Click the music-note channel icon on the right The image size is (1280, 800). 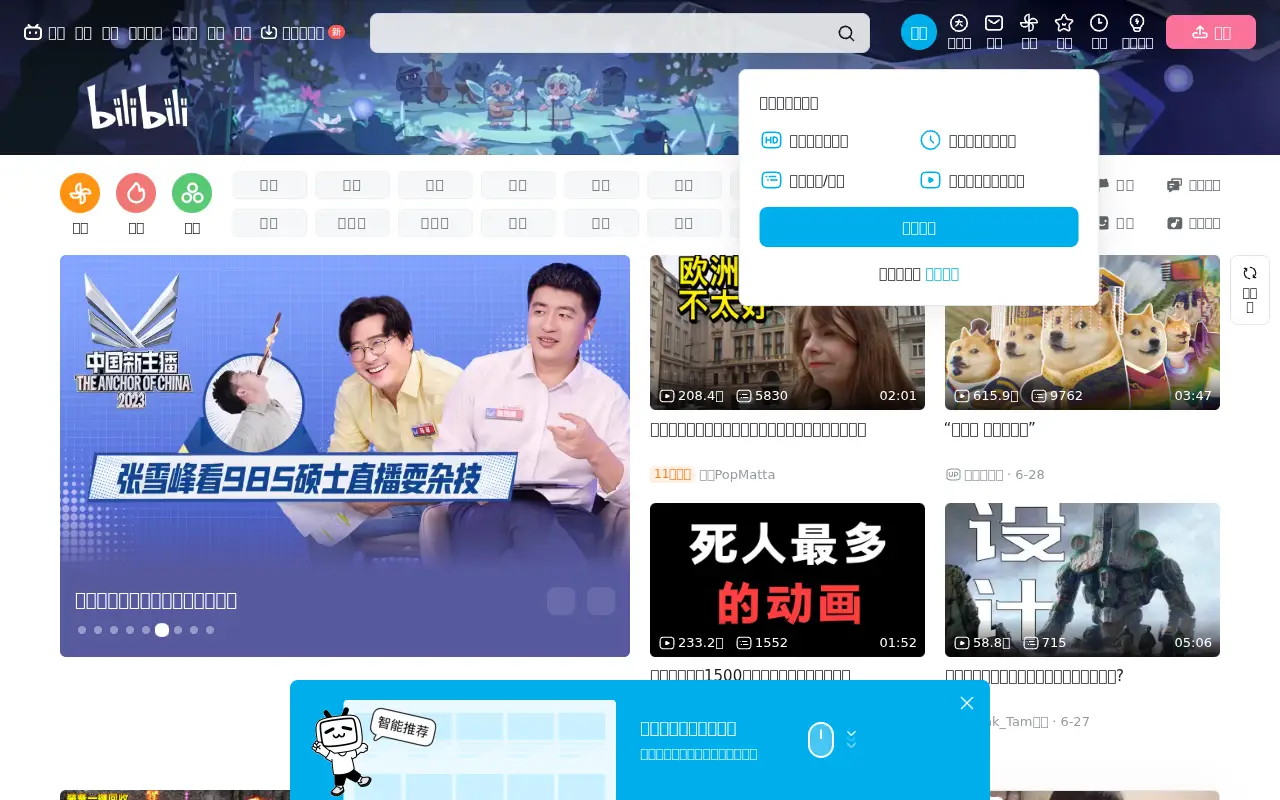[x=1175, y=223]
